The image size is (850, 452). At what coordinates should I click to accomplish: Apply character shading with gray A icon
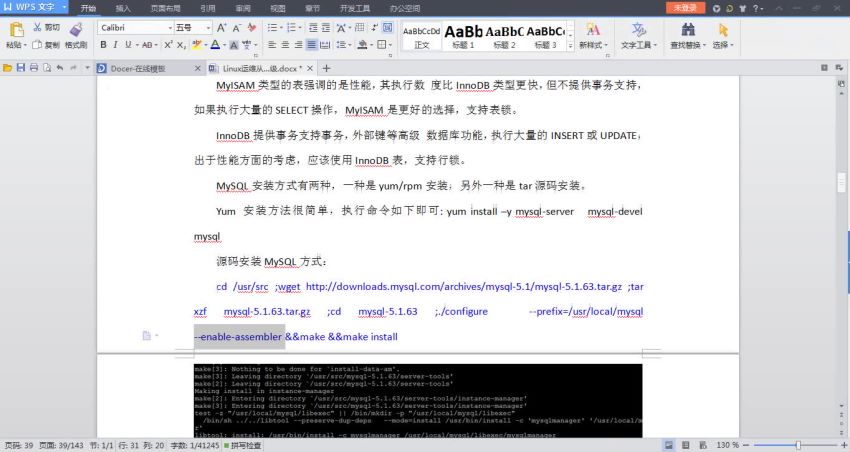(x=234, y=45)
